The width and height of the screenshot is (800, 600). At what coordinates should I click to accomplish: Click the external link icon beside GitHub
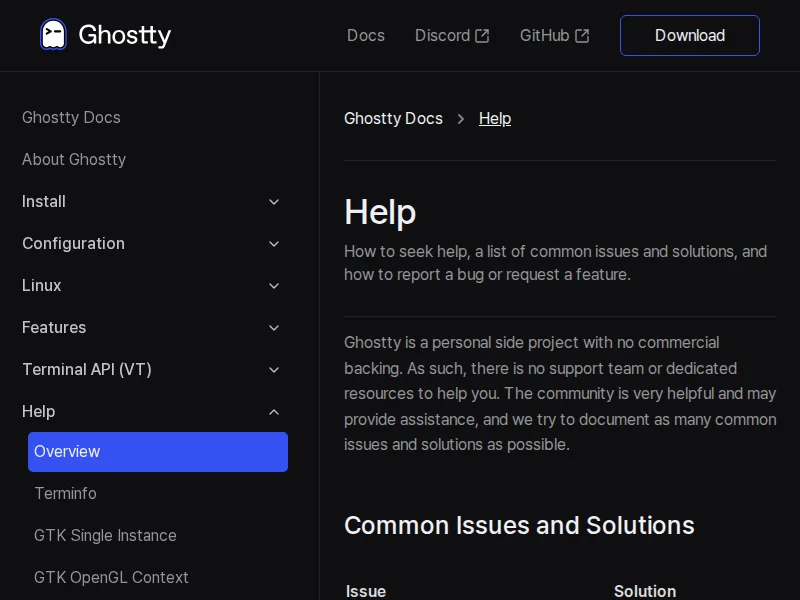(x=582, y=36)
